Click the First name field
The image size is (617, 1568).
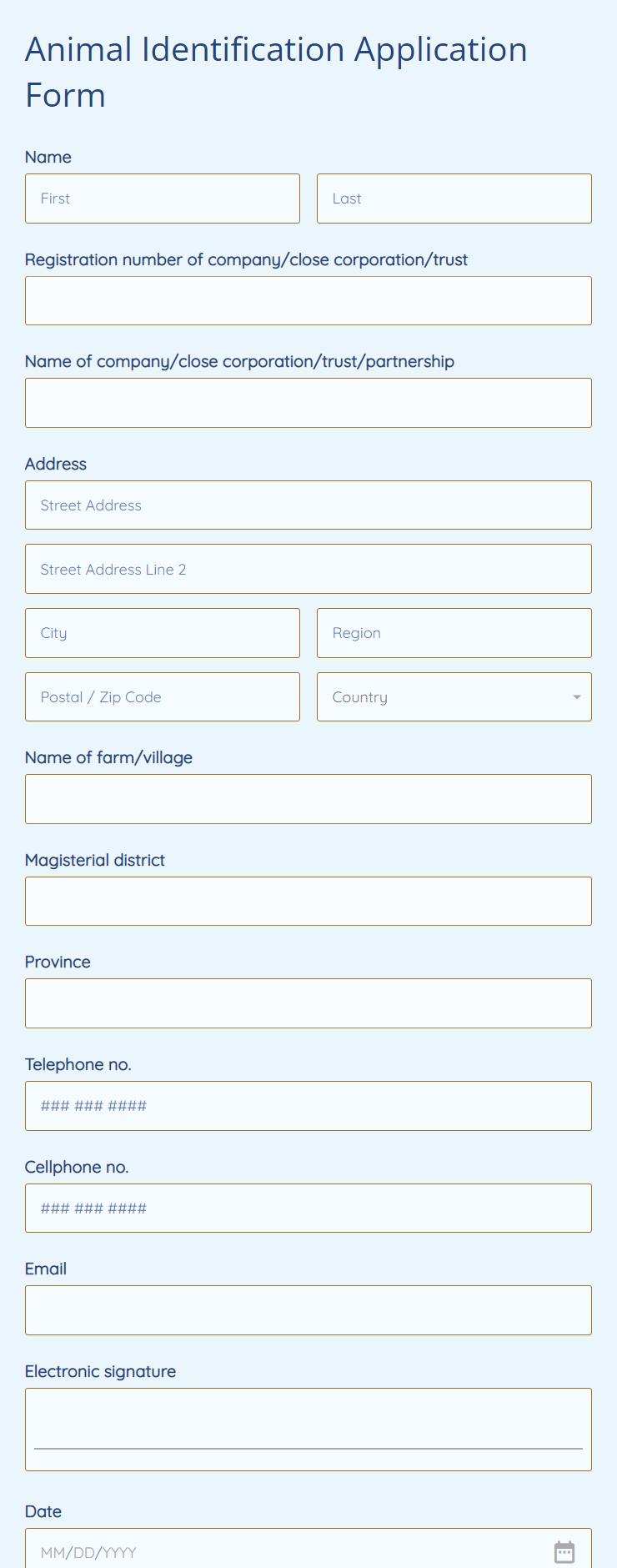[162, 199]
